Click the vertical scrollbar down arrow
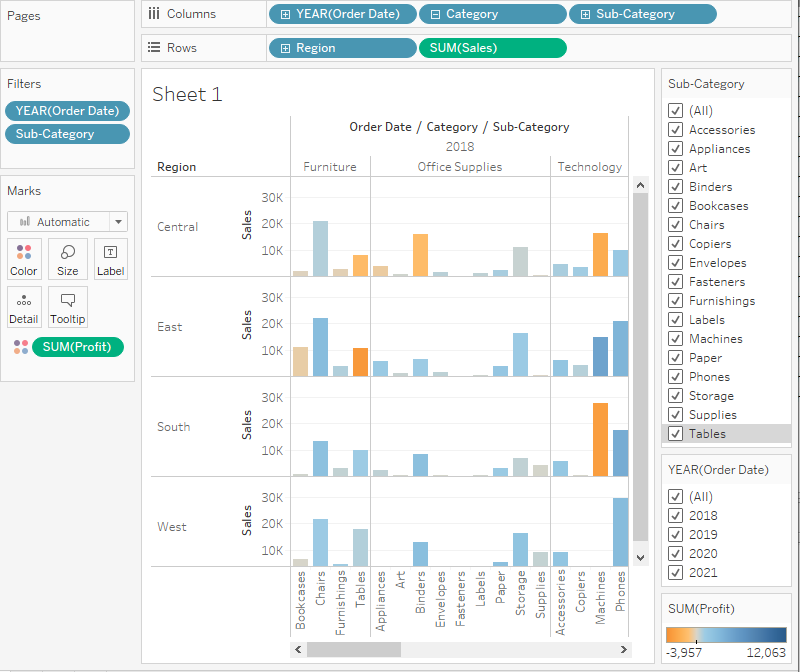Image resolution: width=800 pixels, height=672 pixels. (x=640, y=557)
